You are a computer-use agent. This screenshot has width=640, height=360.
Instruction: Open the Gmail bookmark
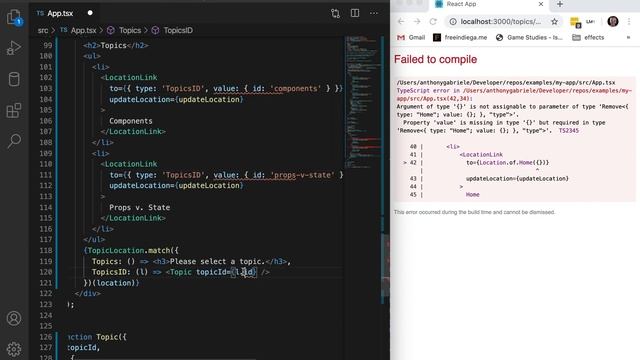coord(411,38)
